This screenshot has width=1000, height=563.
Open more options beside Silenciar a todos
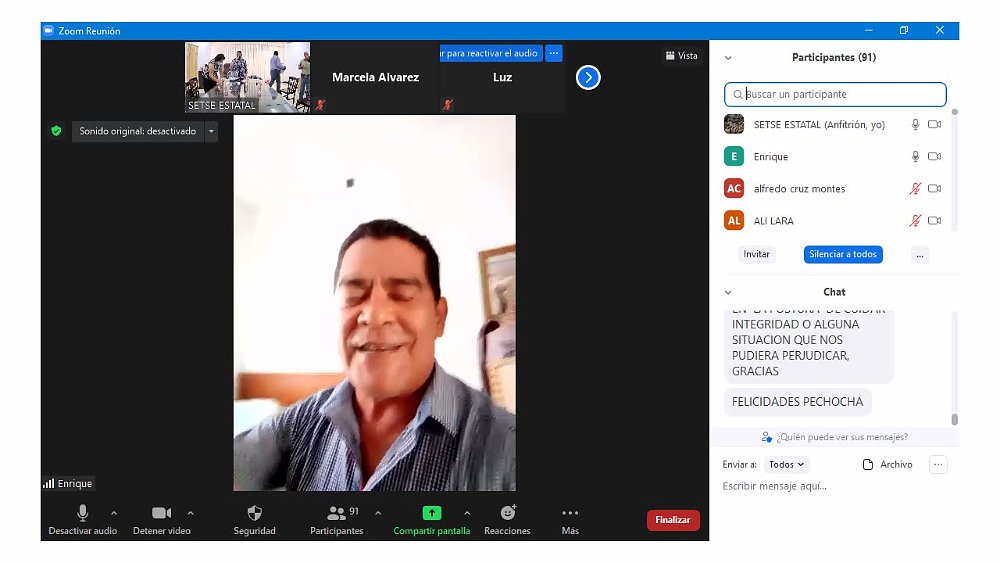920,255
